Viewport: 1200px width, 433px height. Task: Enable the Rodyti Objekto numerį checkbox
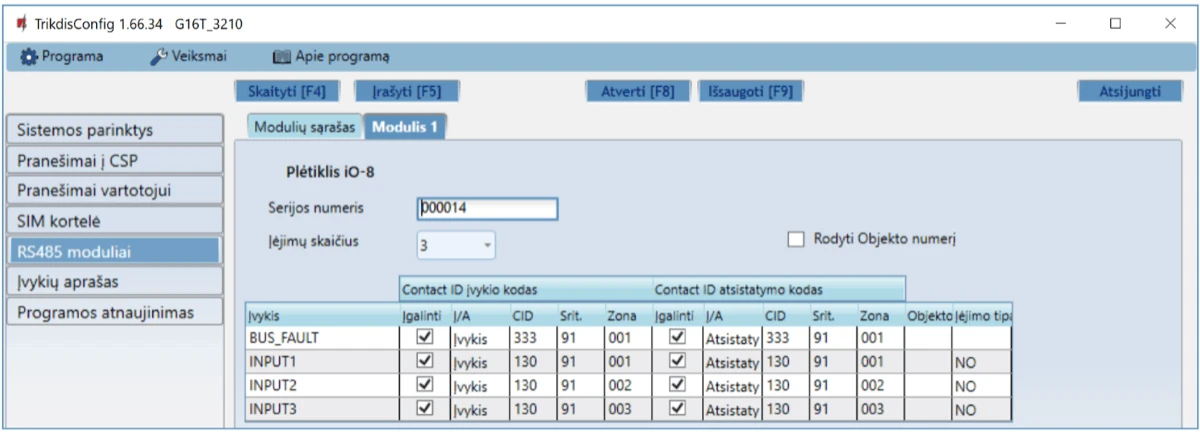click(796, 239)
